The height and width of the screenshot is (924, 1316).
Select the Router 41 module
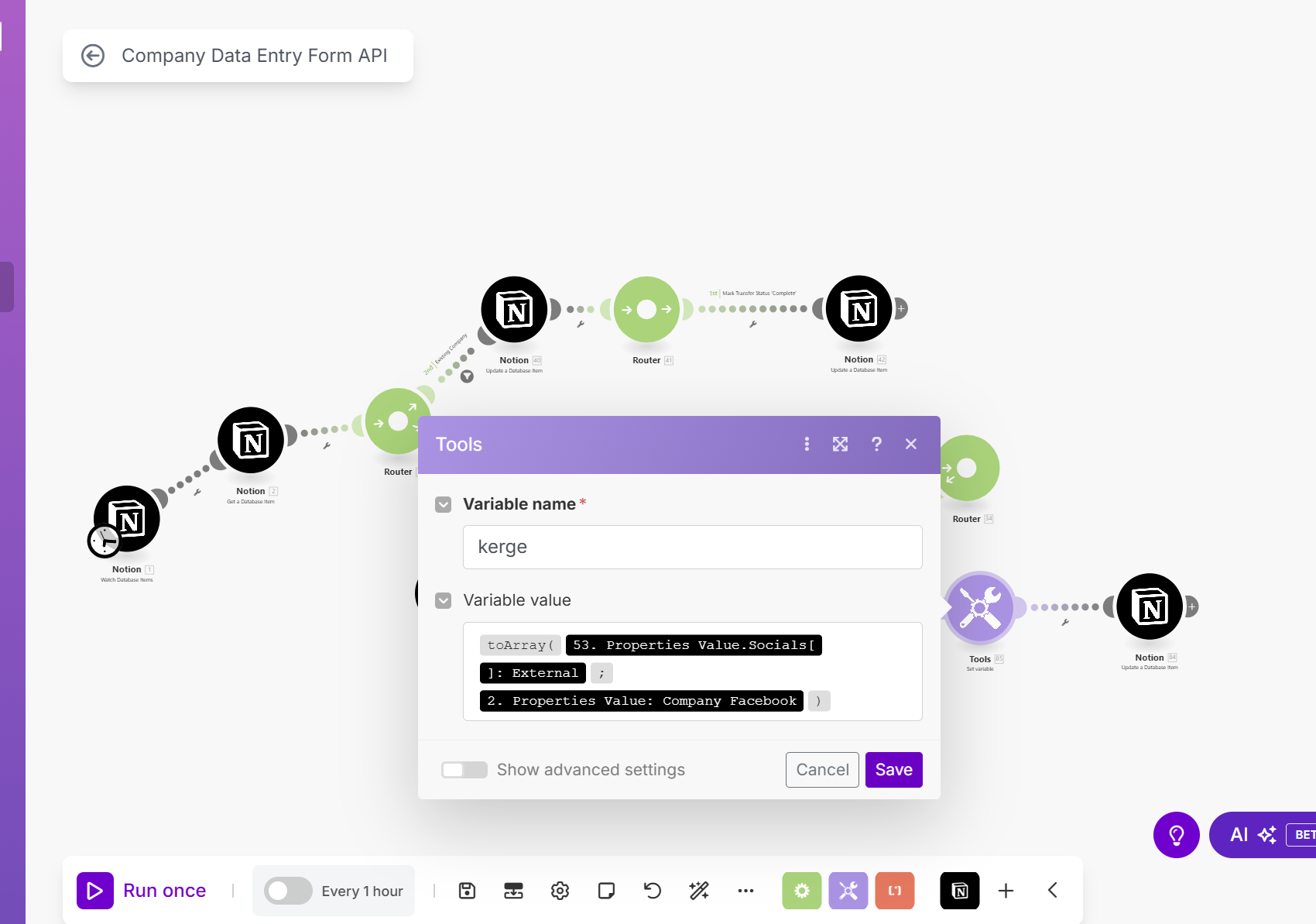pos(646,310)
